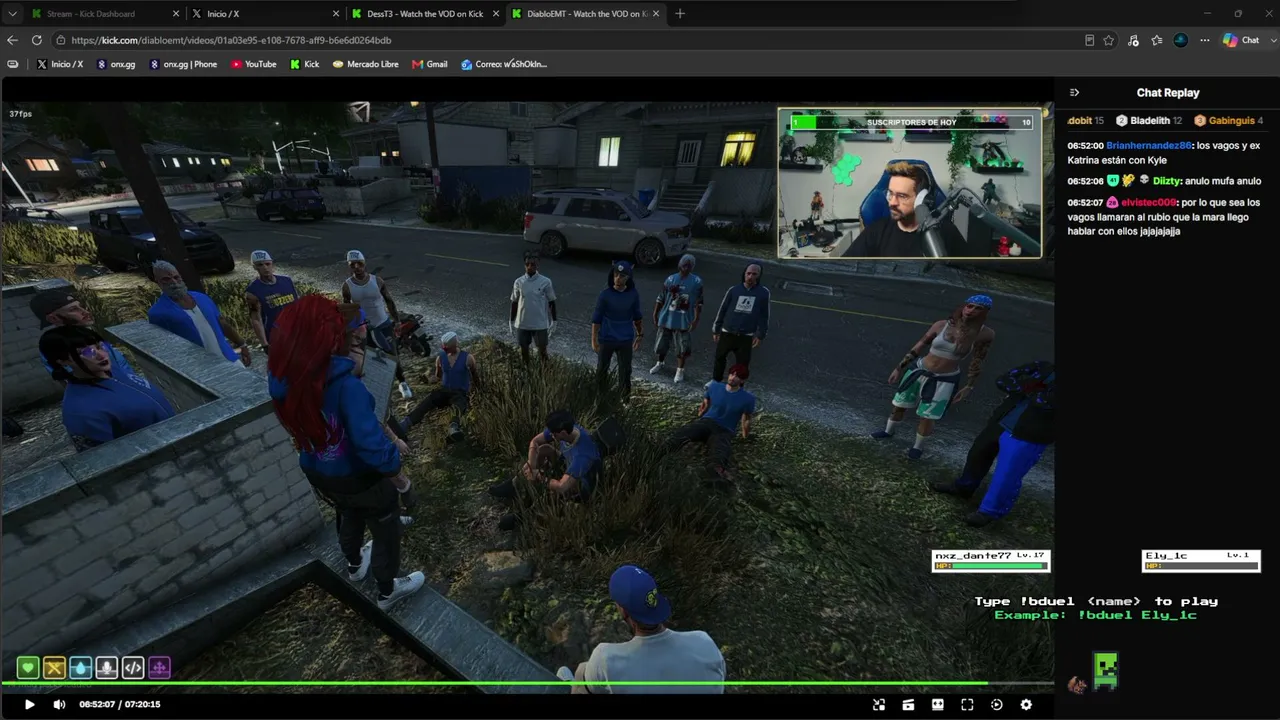Click username Brianhernandez86 in chat
Screen dimensions: 1280x720
click(x=1149, y=146)
